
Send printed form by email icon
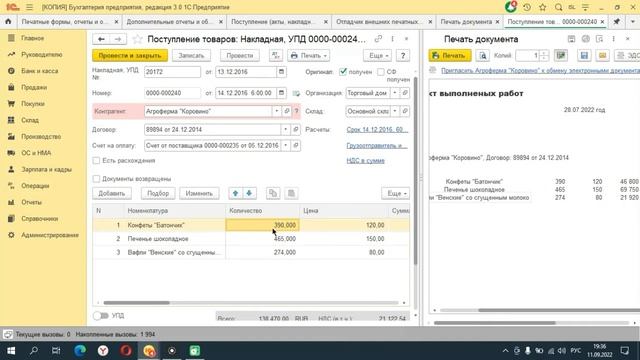pos(602,56)
